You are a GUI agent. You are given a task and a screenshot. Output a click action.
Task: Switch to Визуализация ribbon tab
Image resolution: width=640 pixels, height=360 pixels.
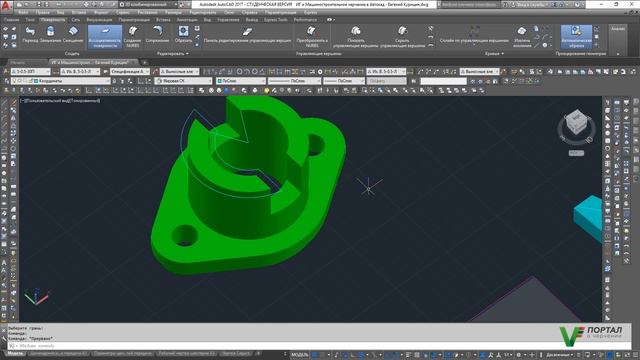[99, 19]
